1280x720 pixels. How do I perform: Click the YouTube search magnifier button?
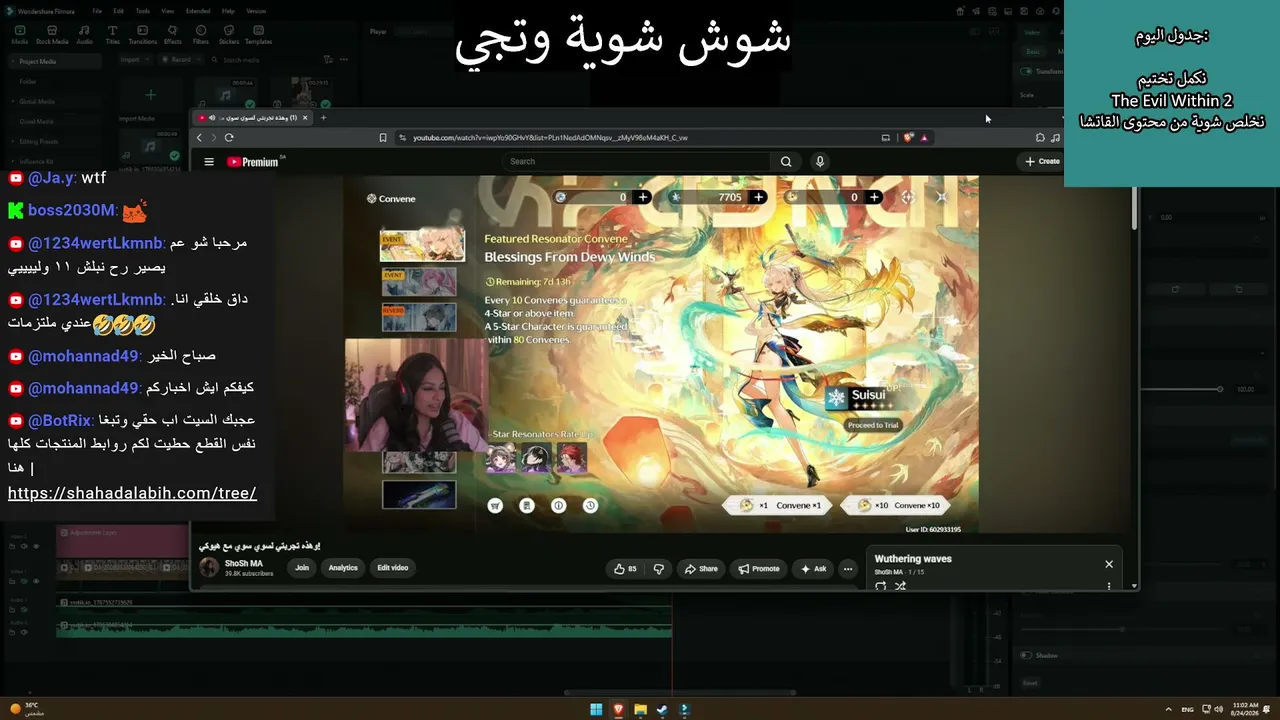pos(786,161)
